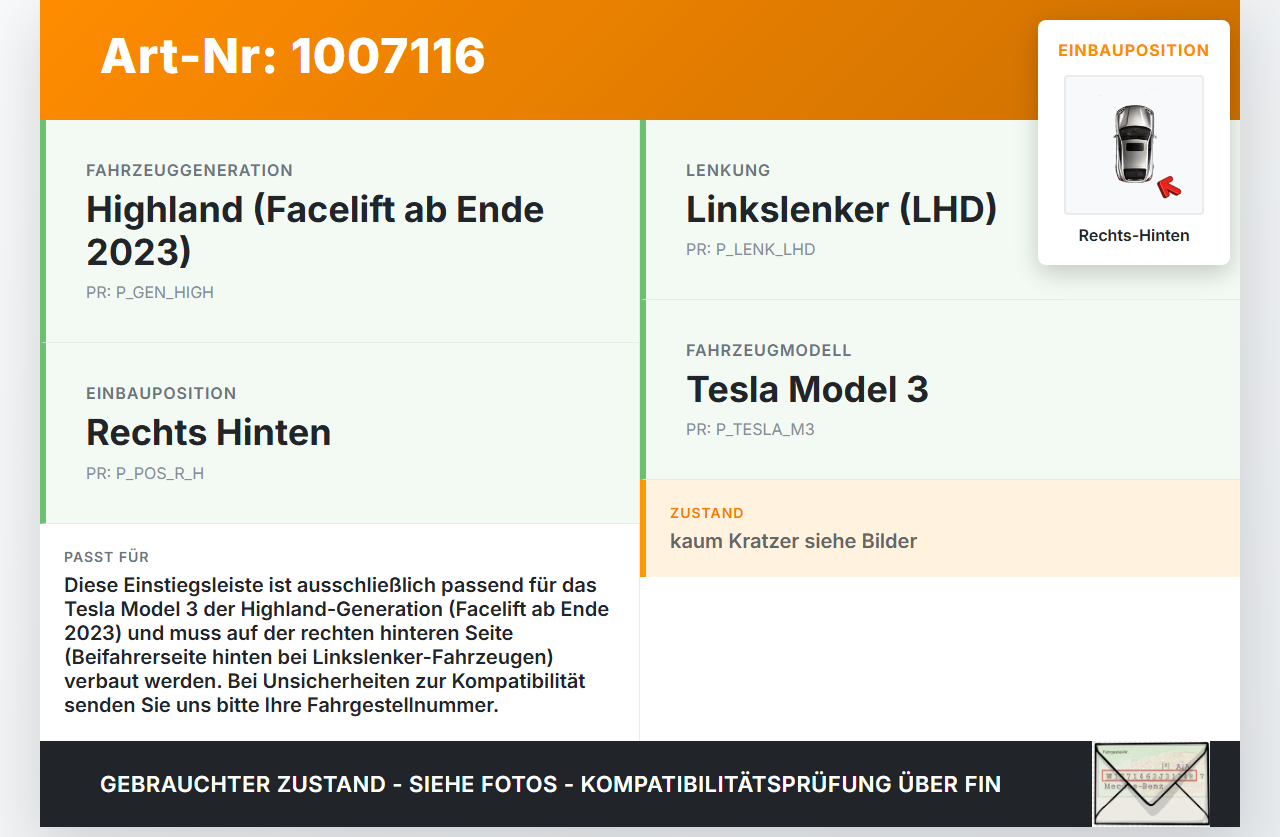
Task: Click the red arrow marking rear-right position
Action: [x=1168, y=186]
